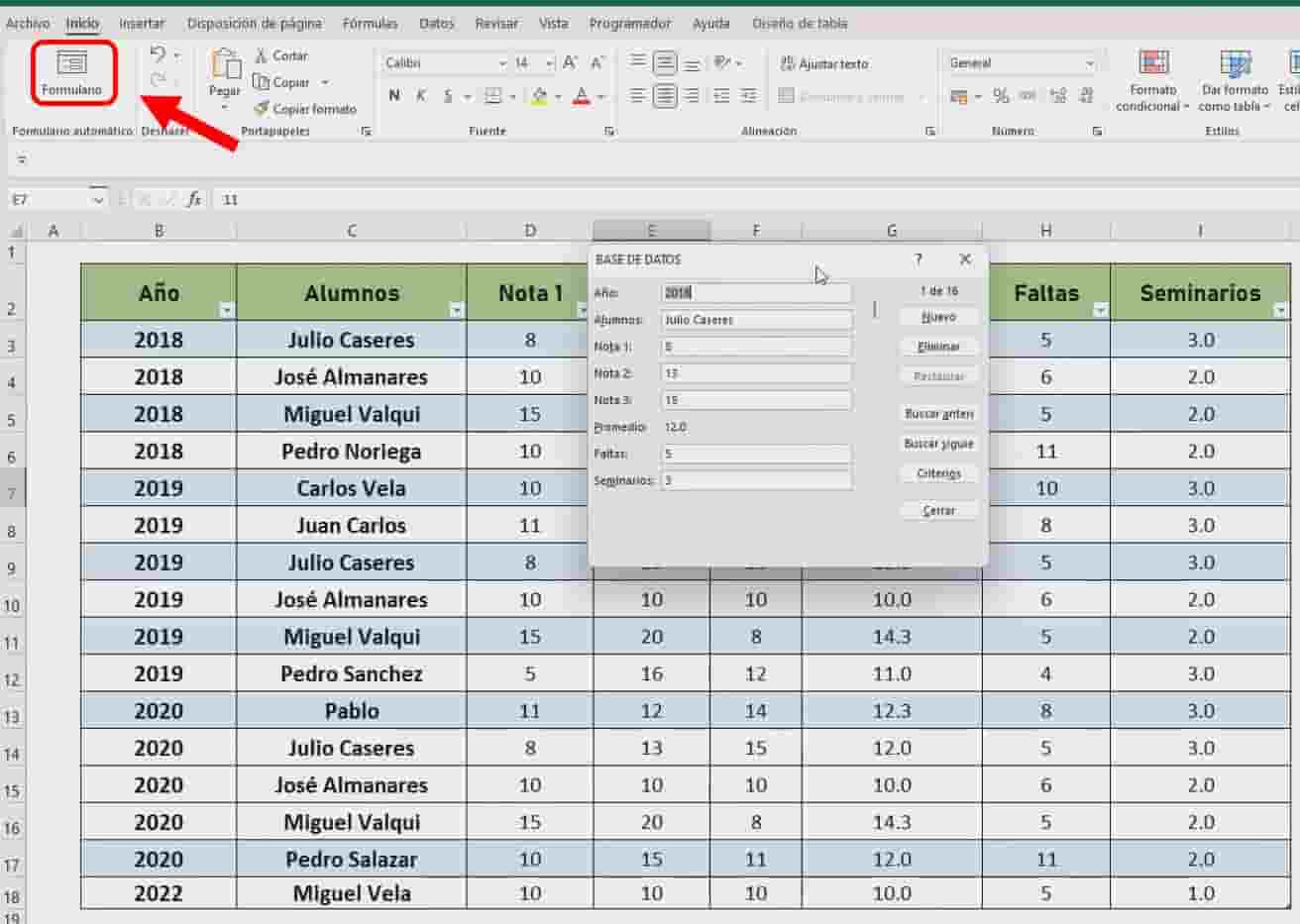Switch to the Fórmulas ribbon tab
Image resolution: width=1300 pixels, height=924 pixels.
[370, 23]
